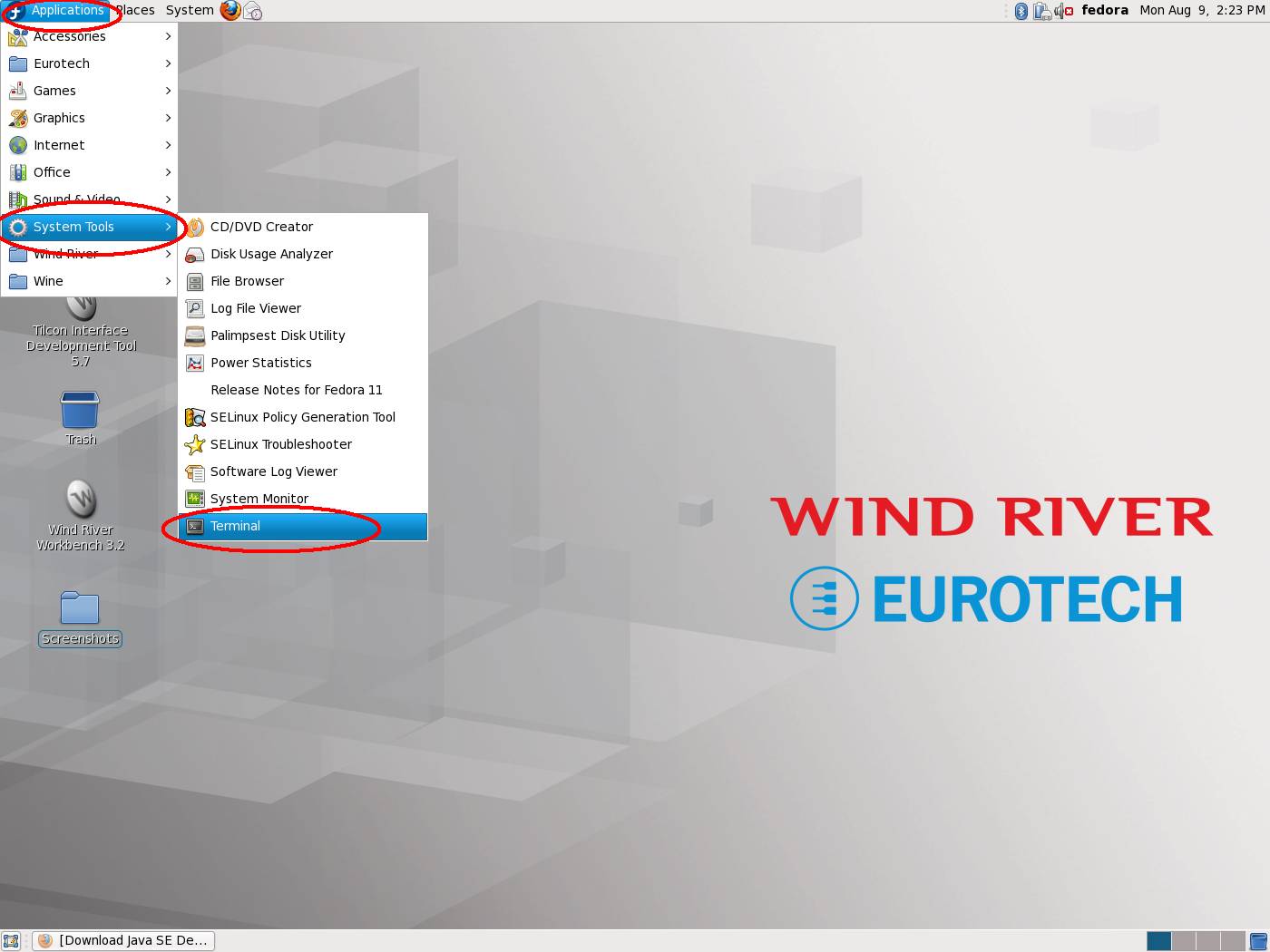1270x952 pixels.
Task: Click the Palimpsest disk drive icon
Action: click(x=195, y=335)
